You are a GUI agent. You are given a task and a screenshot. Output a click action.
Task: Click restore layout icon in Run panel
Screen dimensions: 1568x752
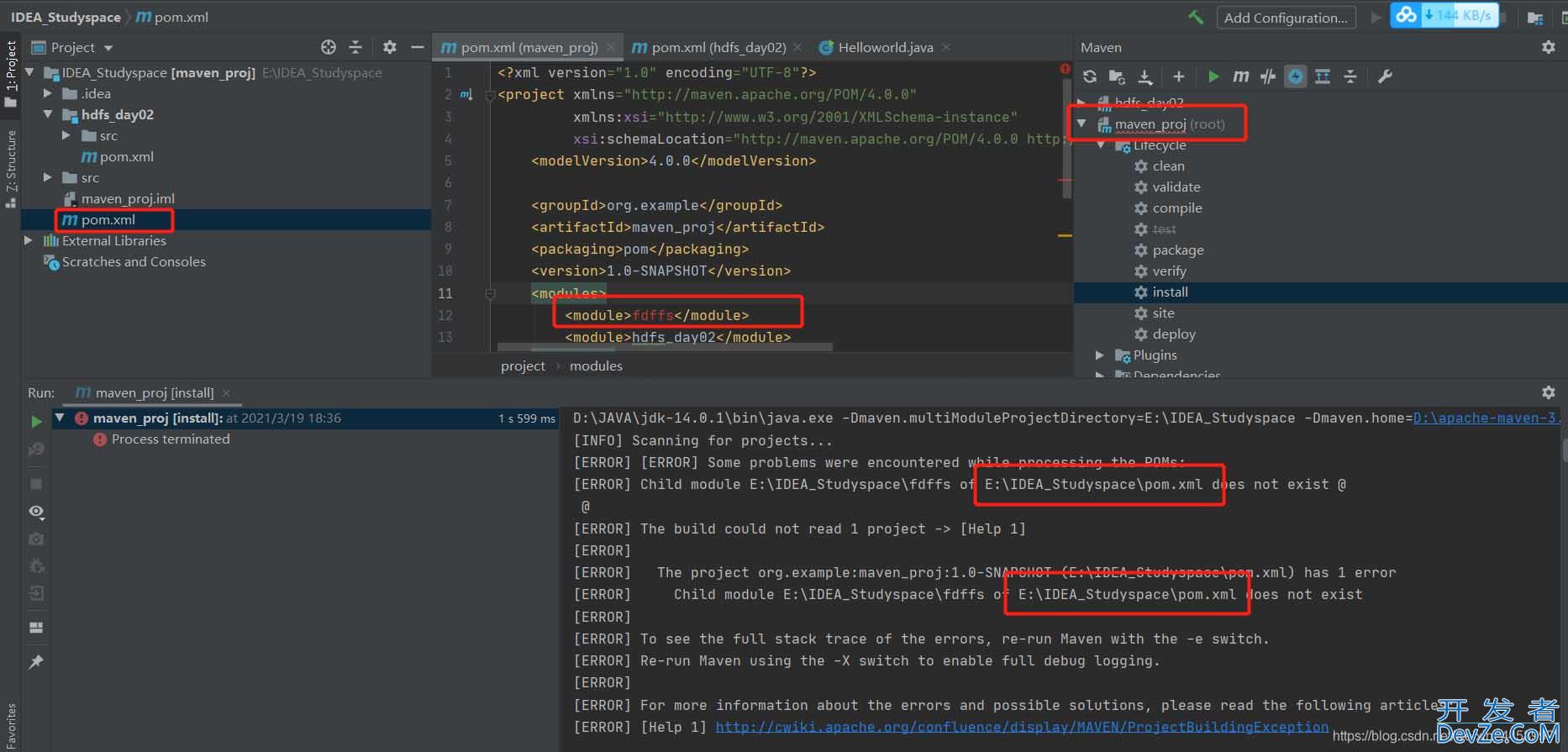[36, 628]
